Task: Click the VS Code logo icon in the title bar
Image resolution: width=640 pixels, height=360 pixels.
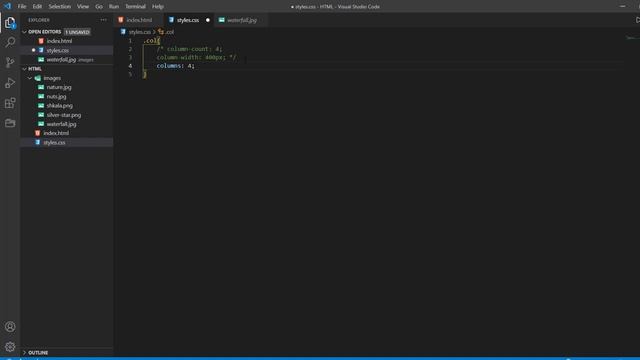Action: [x=7, y=6]
